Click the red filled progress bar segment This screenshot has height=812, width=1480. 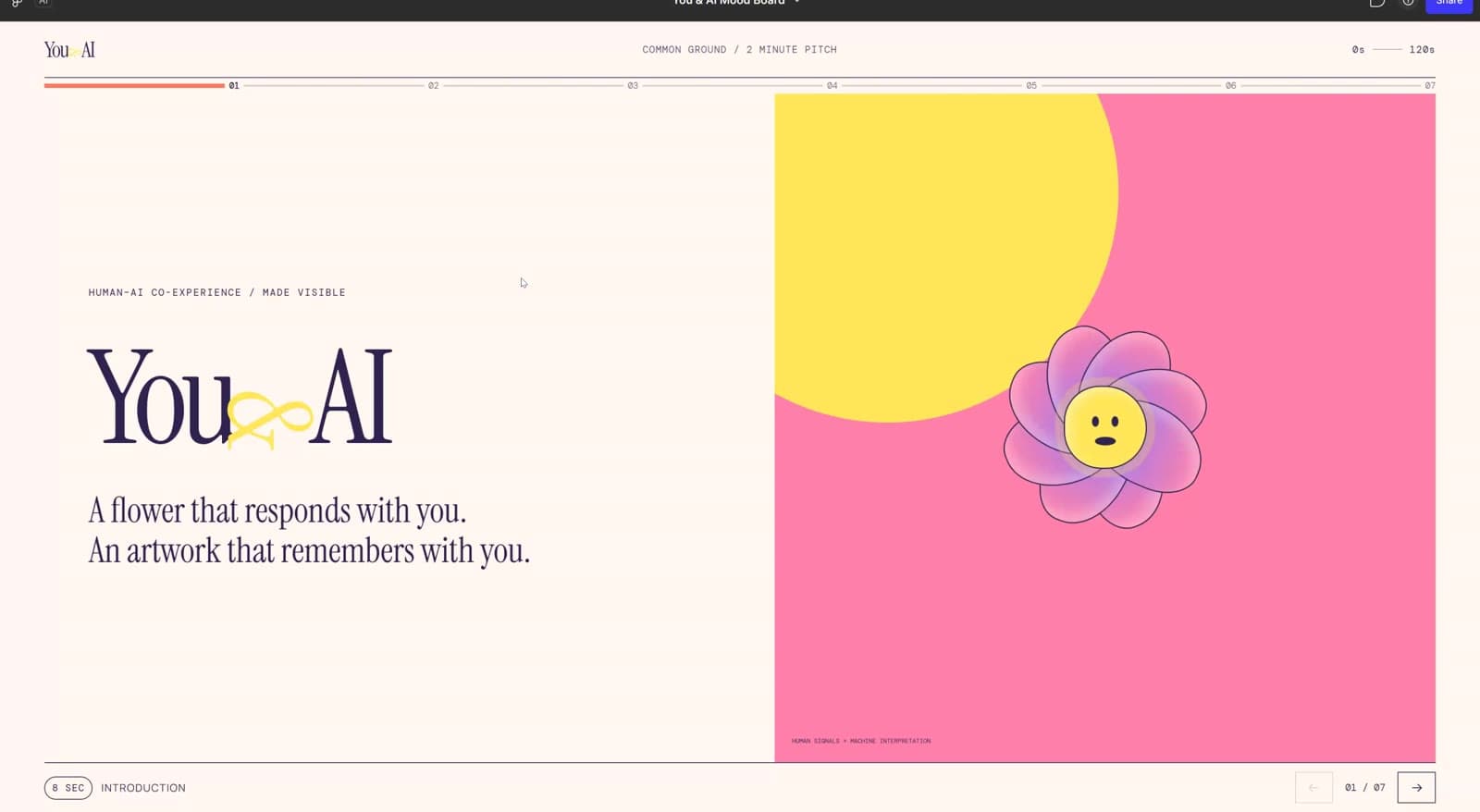pos(134,85)
